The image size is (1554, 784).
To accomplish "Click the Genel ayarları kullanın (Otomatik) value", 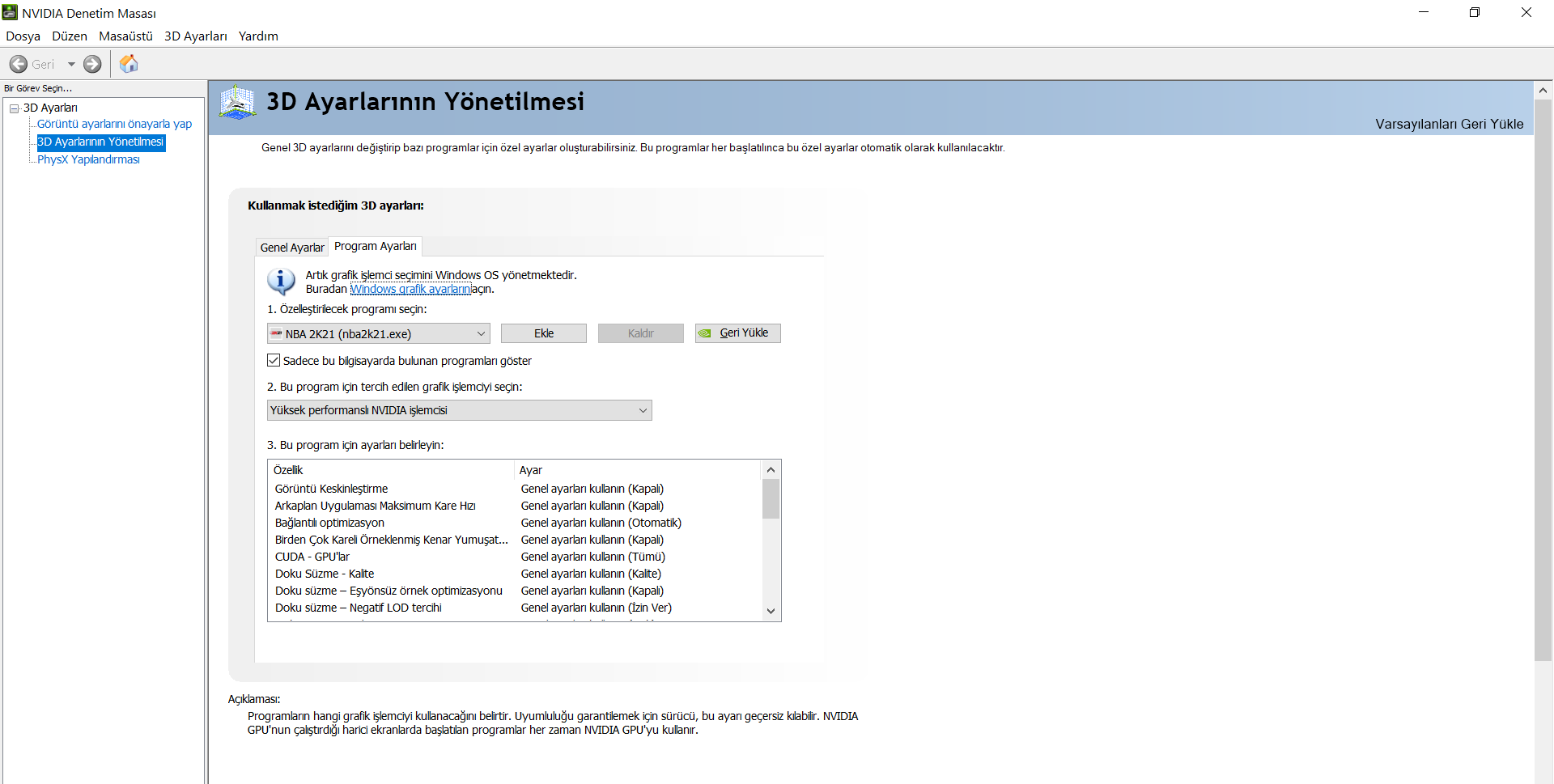I will 601,523.
